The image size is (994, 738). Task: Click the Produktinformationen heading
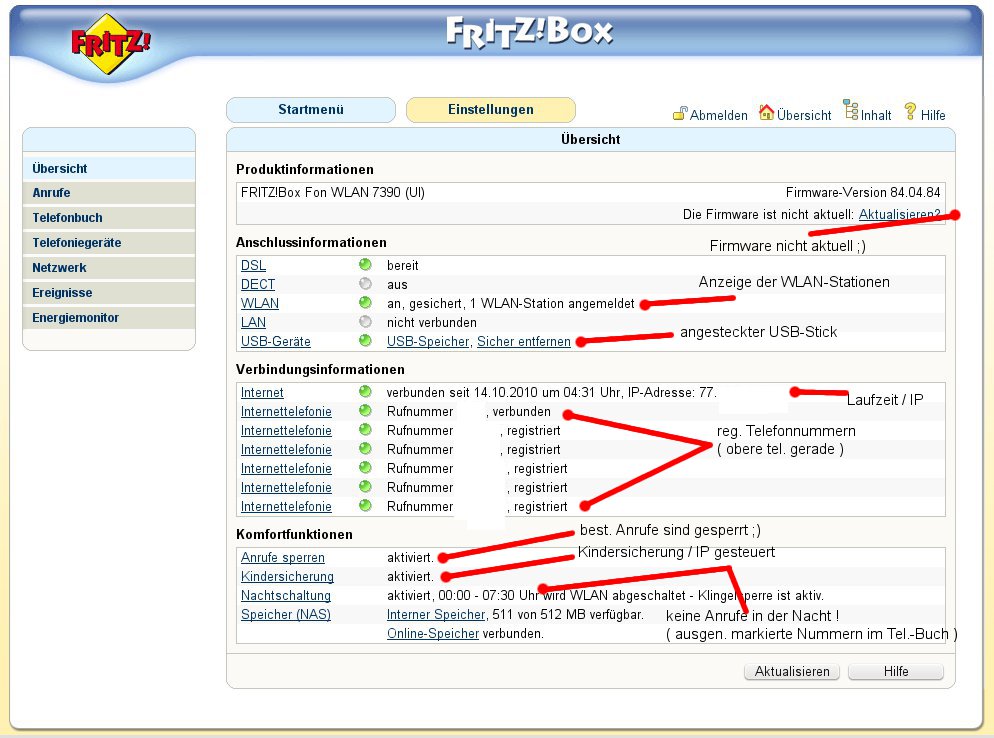pos(305,169)
